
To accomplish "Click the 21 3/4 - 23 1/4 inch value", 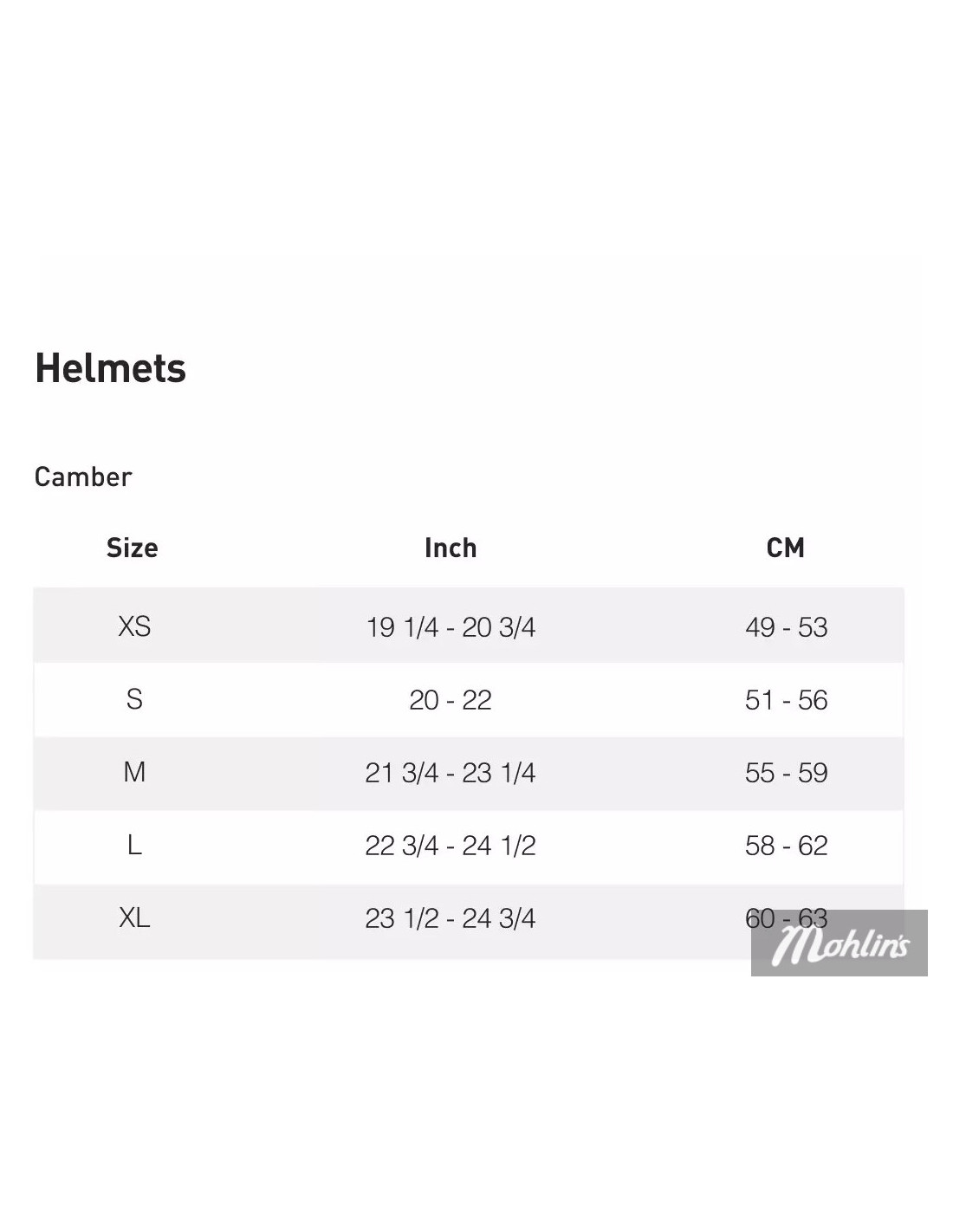I will point(451,772).
